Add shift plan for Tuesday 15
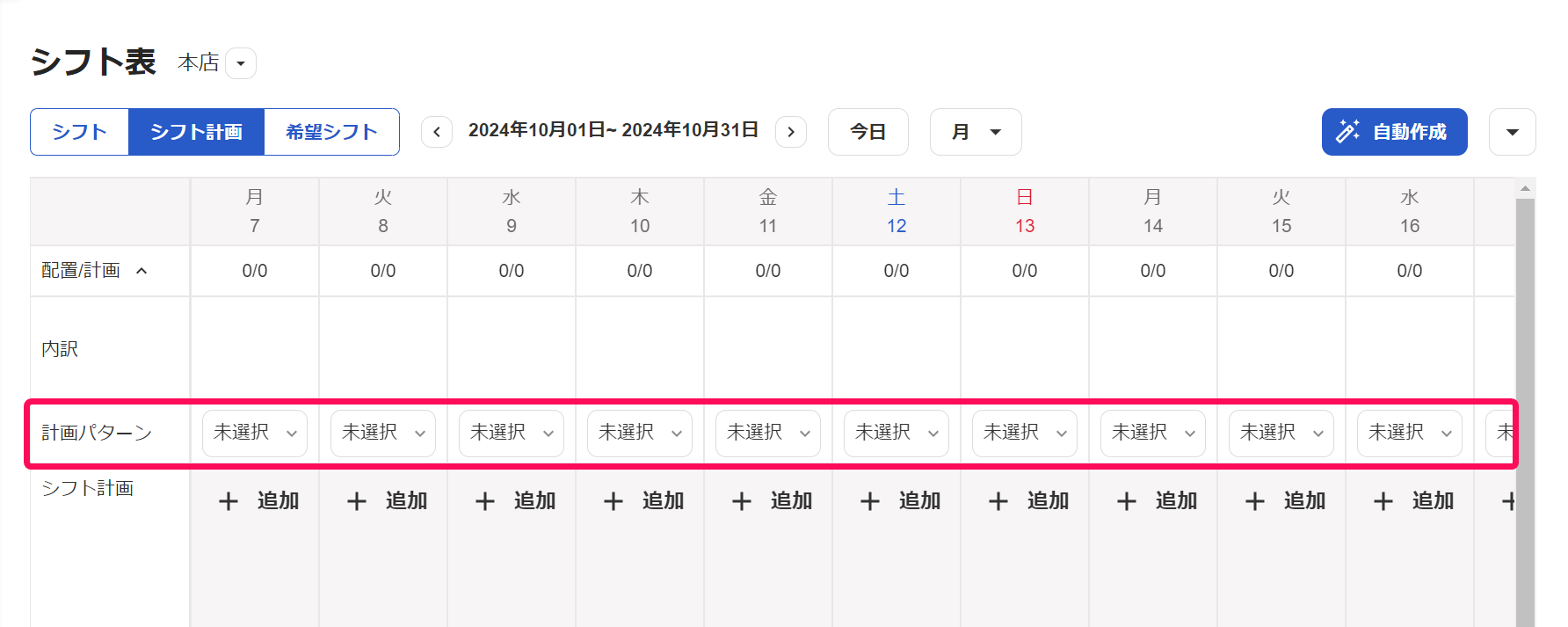The width and height of the screenshot is (1568, 627). 1285,500
